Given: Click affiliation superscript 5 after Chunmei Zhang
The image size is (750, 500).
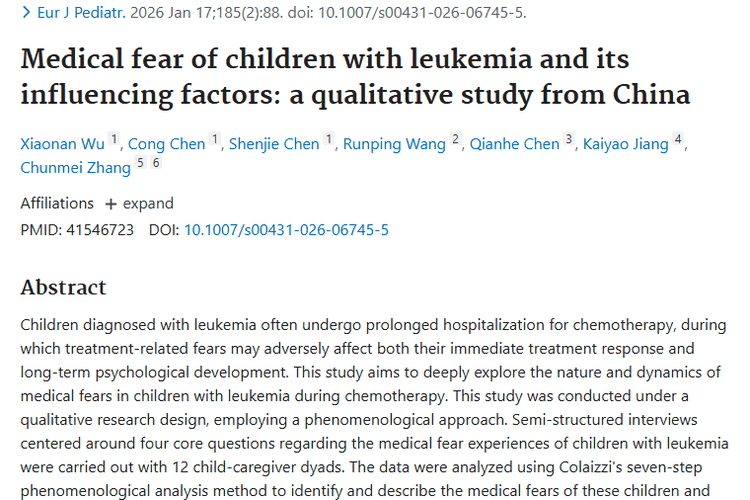Looking at the screenshot, I should coord(140,163).
